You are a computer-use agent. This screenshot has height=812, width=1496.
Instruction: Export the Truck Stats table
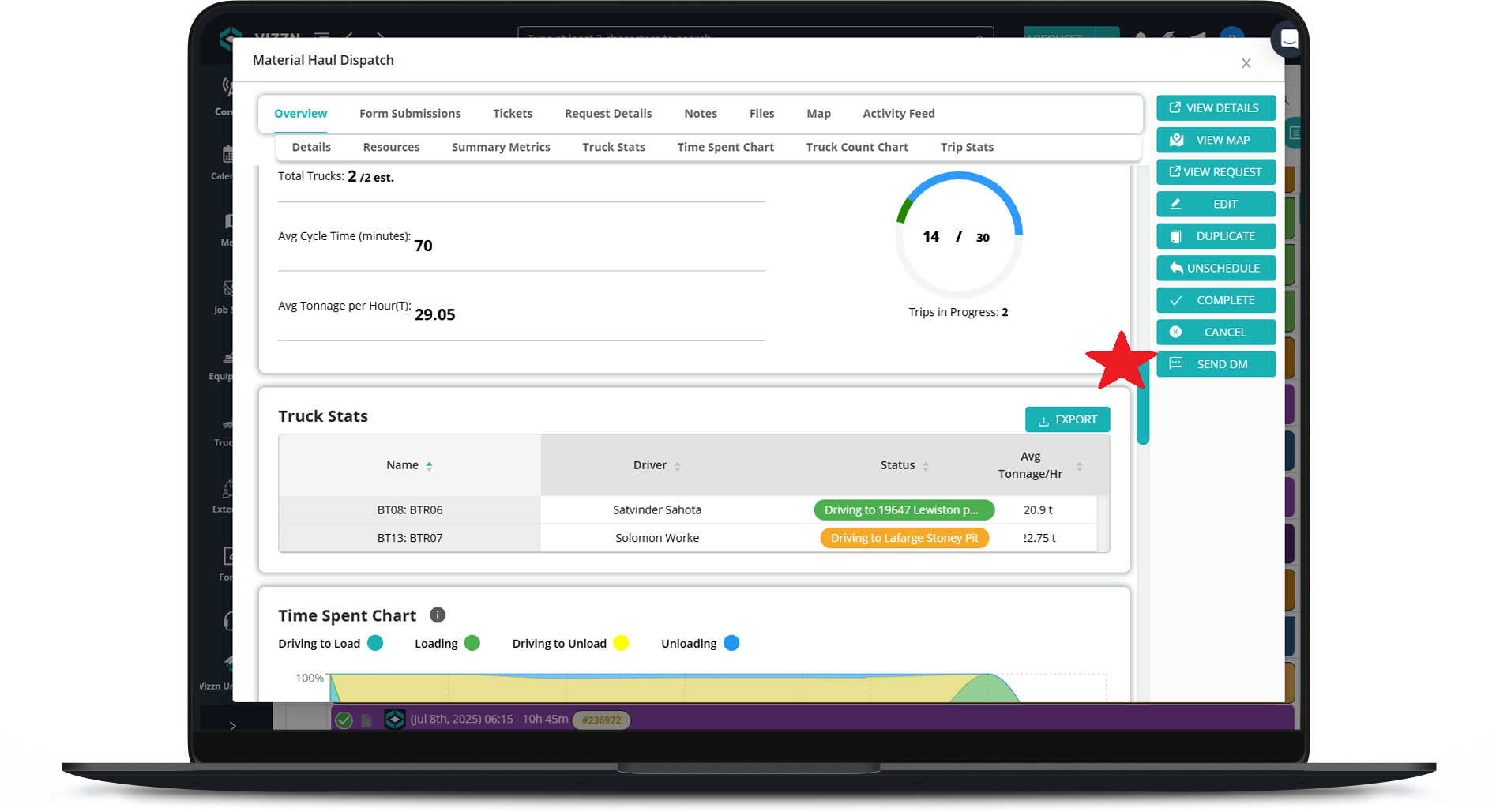click(x=1067, y=419)
